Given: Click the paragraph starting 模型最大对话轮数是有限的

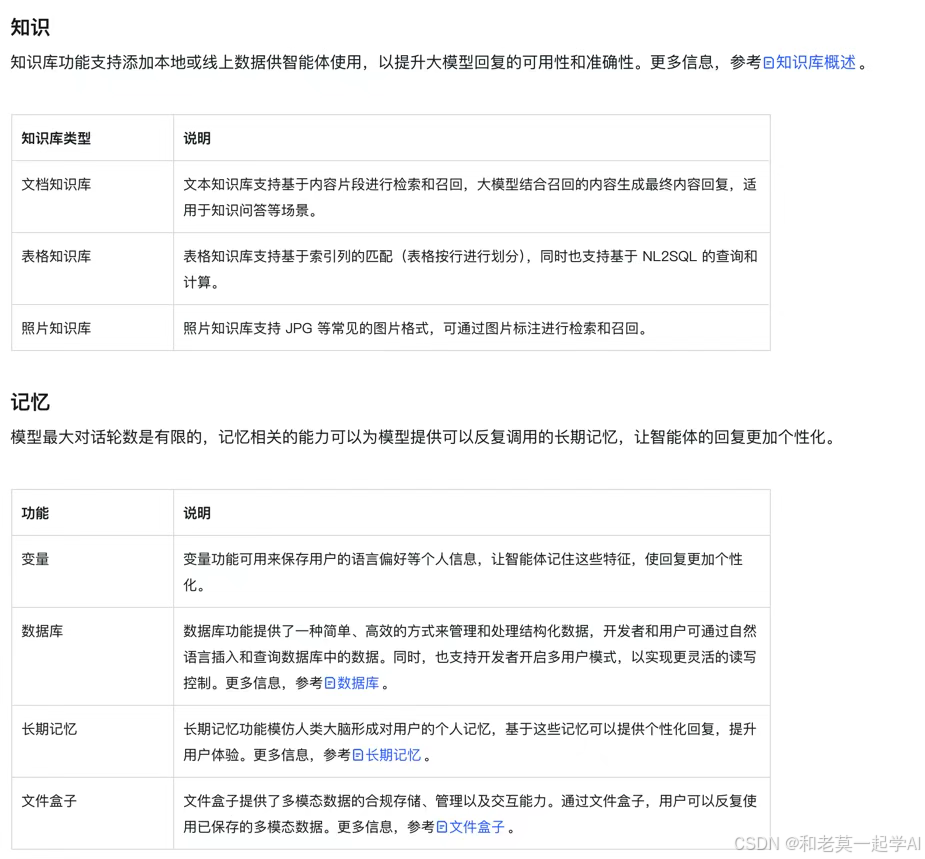Looking at the screenshot, I should click(x=423, y=437).
